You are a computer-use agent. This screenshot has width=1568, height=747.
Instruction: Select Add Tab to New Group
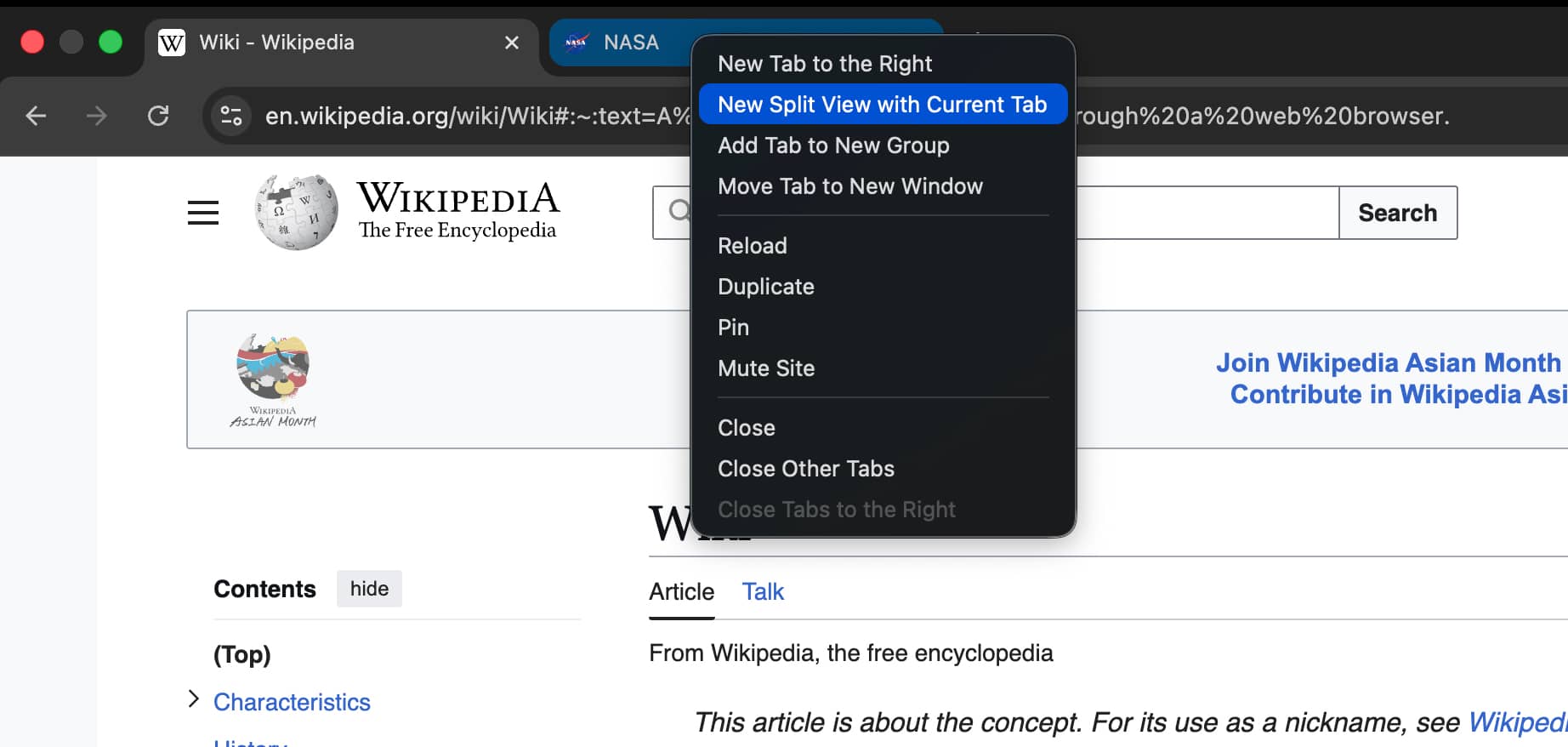click(x=833, y=145)
